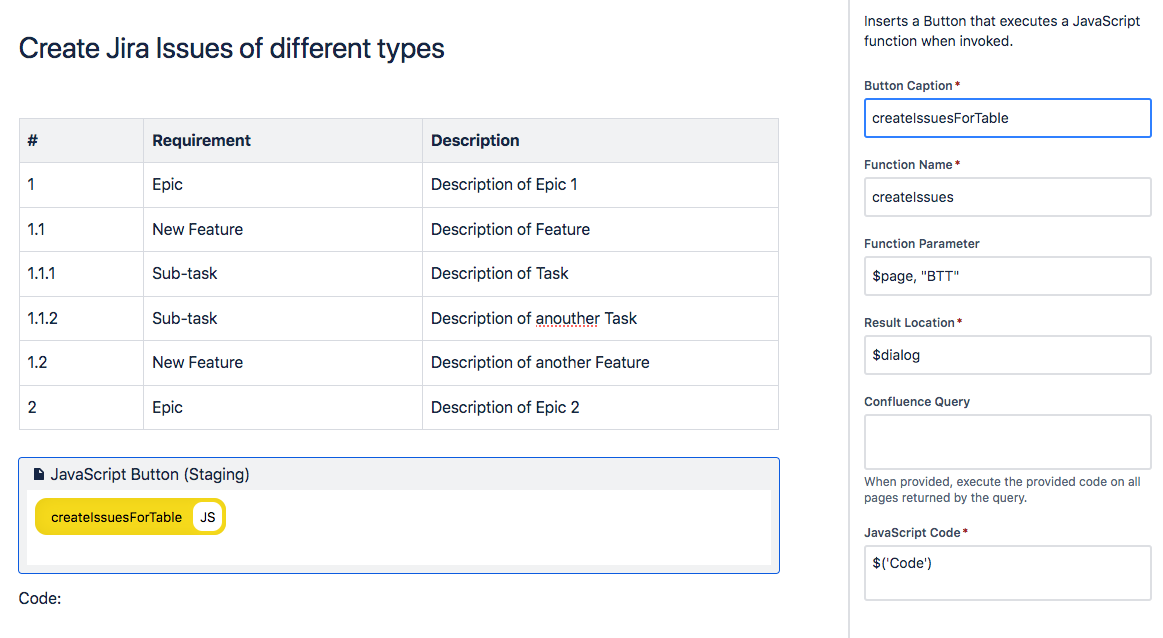1163x638 pixels.
Task: Select the yellow createIssuesForTable button
Action: point(115,517)
